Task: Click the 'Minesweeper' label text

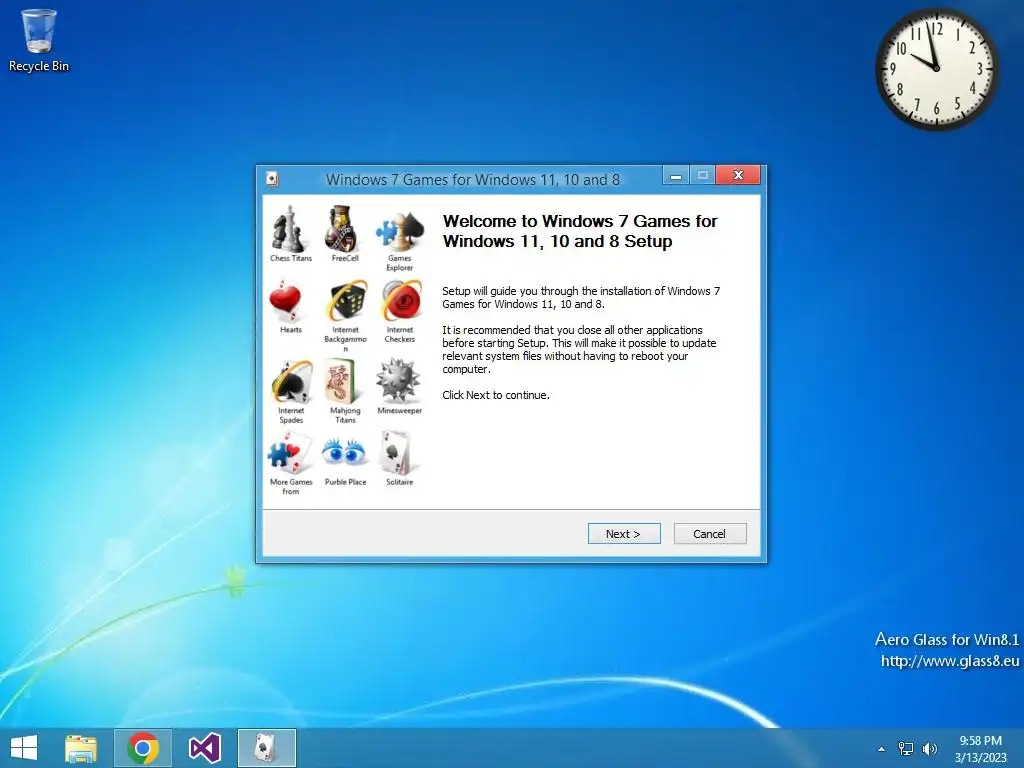Action: [x=400, y=411]
